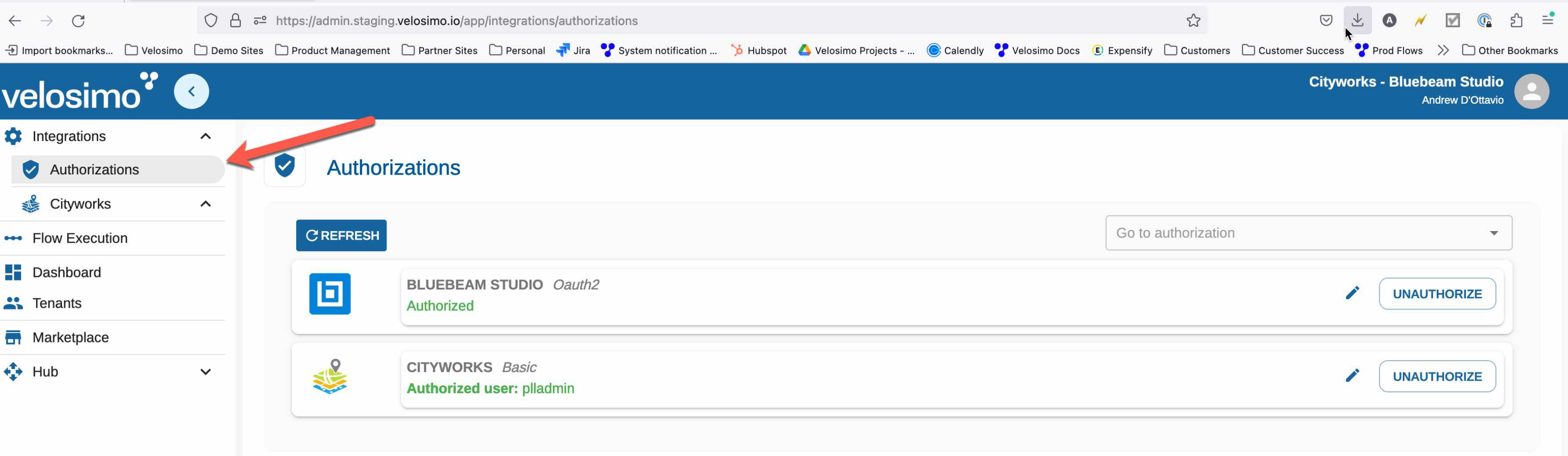
Task: Open the Prod Flows bookmark
Action: (1389, 50)
